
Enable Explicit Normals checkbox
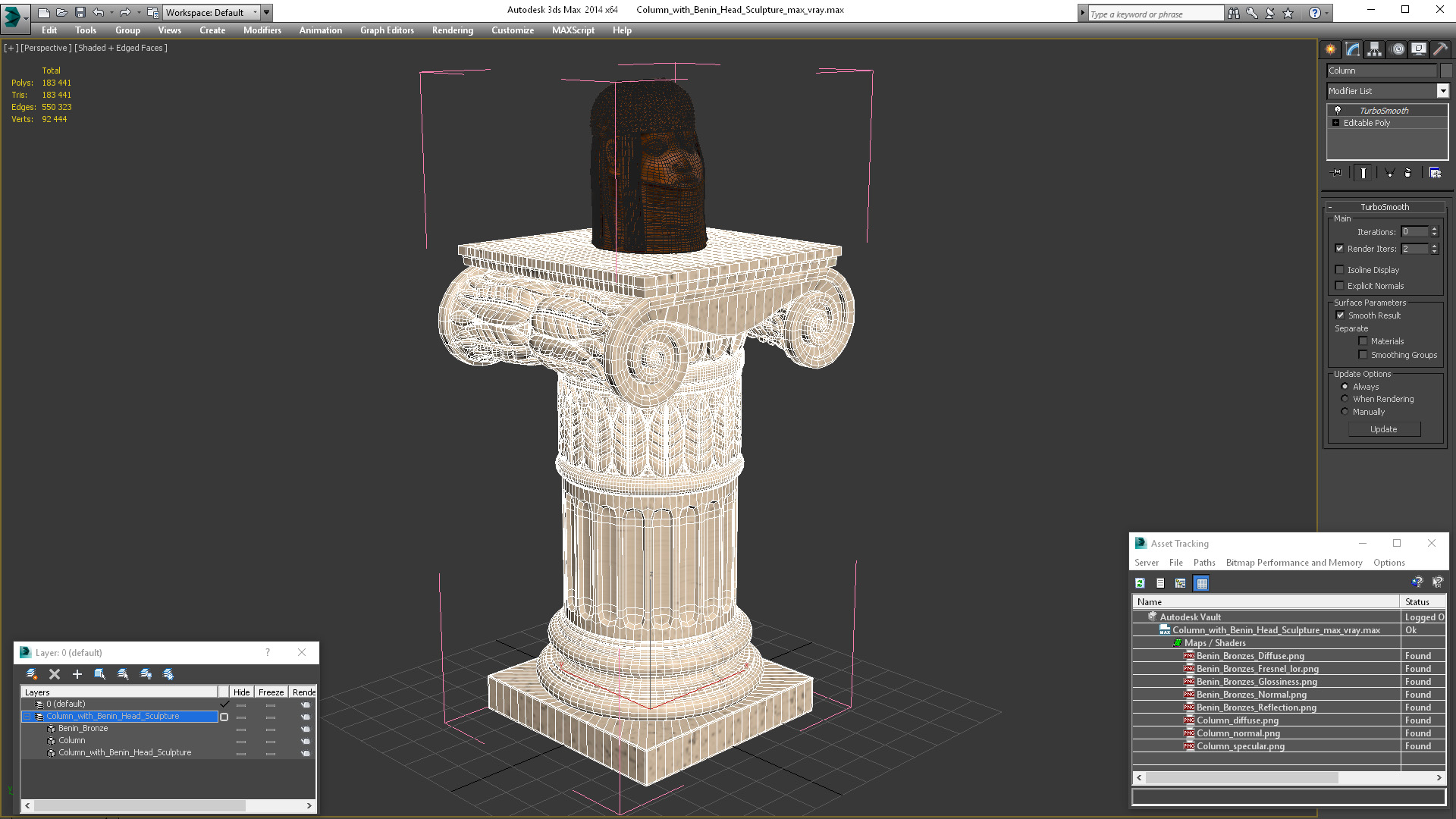pos(1339,286)
